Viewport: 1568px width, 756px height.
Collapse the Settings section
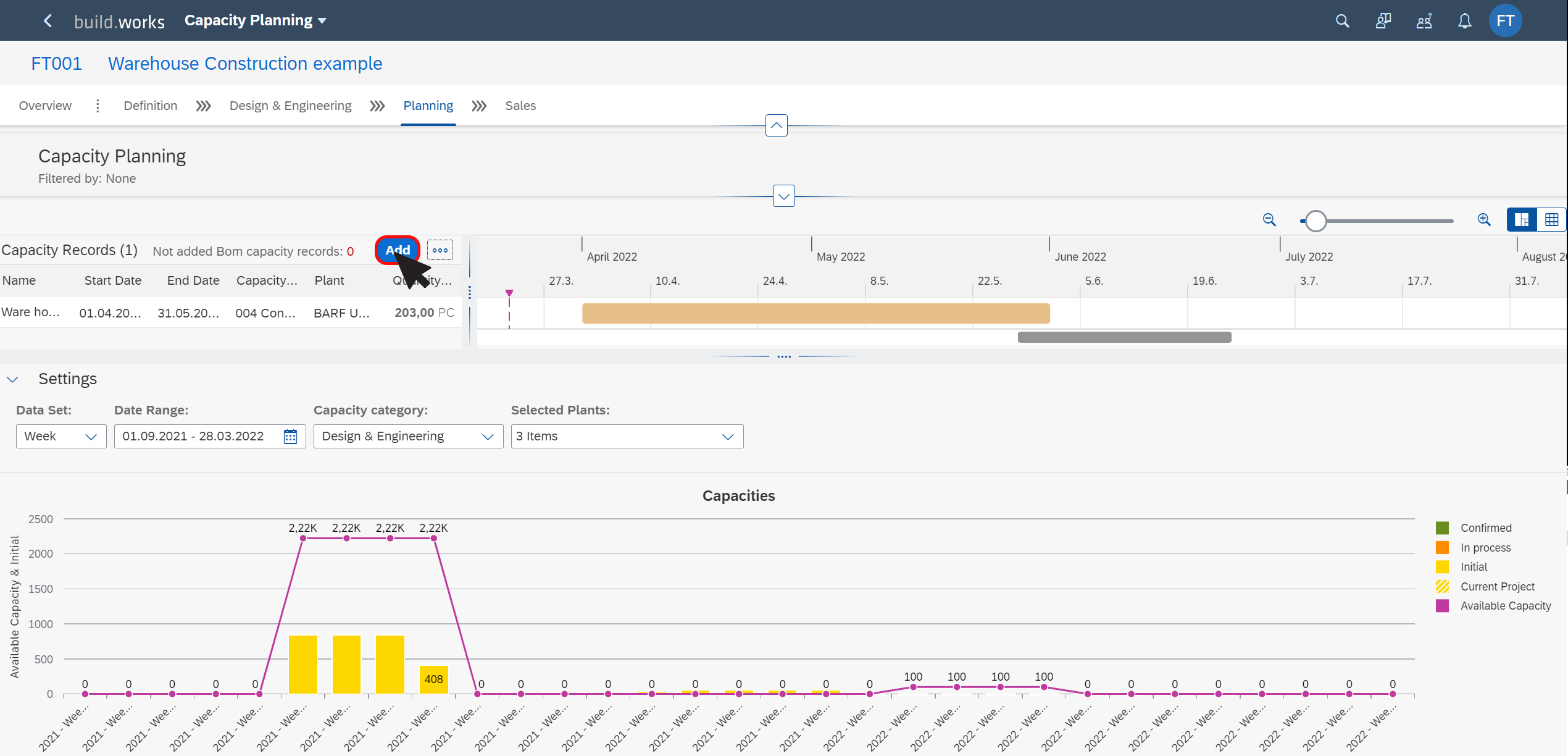point(13,379)
